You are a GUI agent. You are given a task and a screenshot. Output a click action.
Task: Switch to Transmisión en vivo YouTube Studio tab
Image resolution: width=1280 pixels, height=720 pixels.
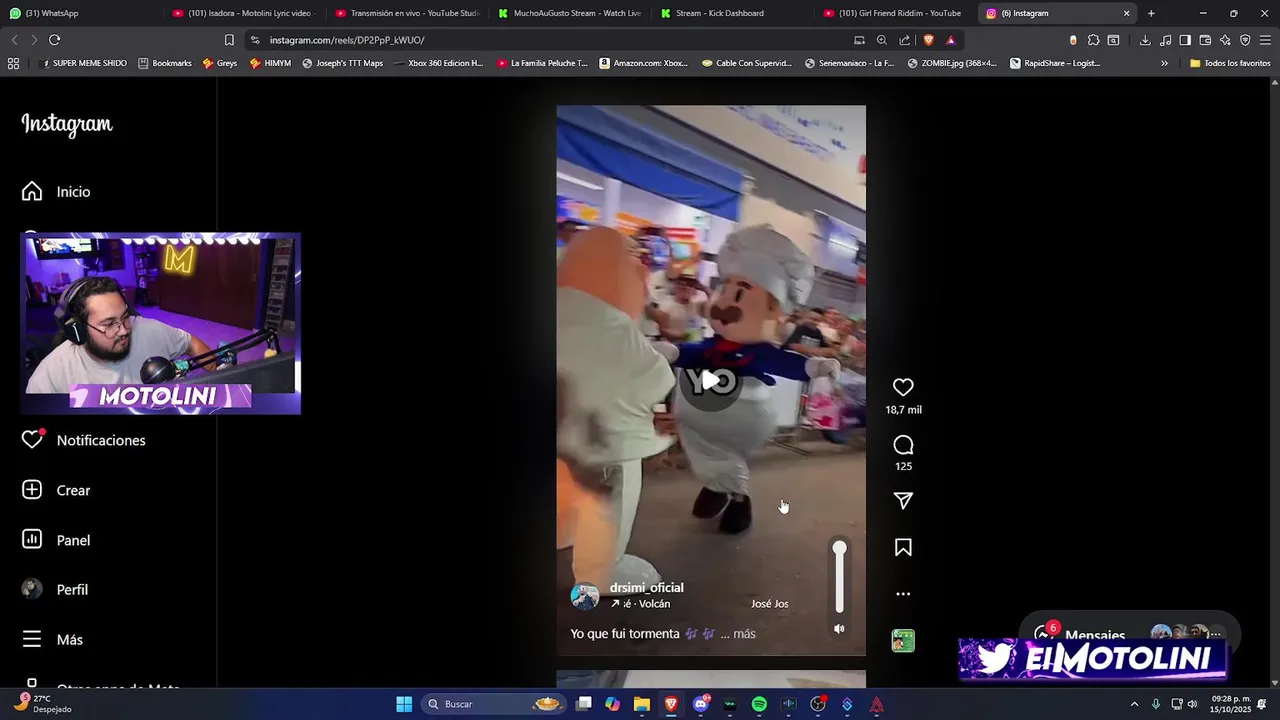coord(406,13)
